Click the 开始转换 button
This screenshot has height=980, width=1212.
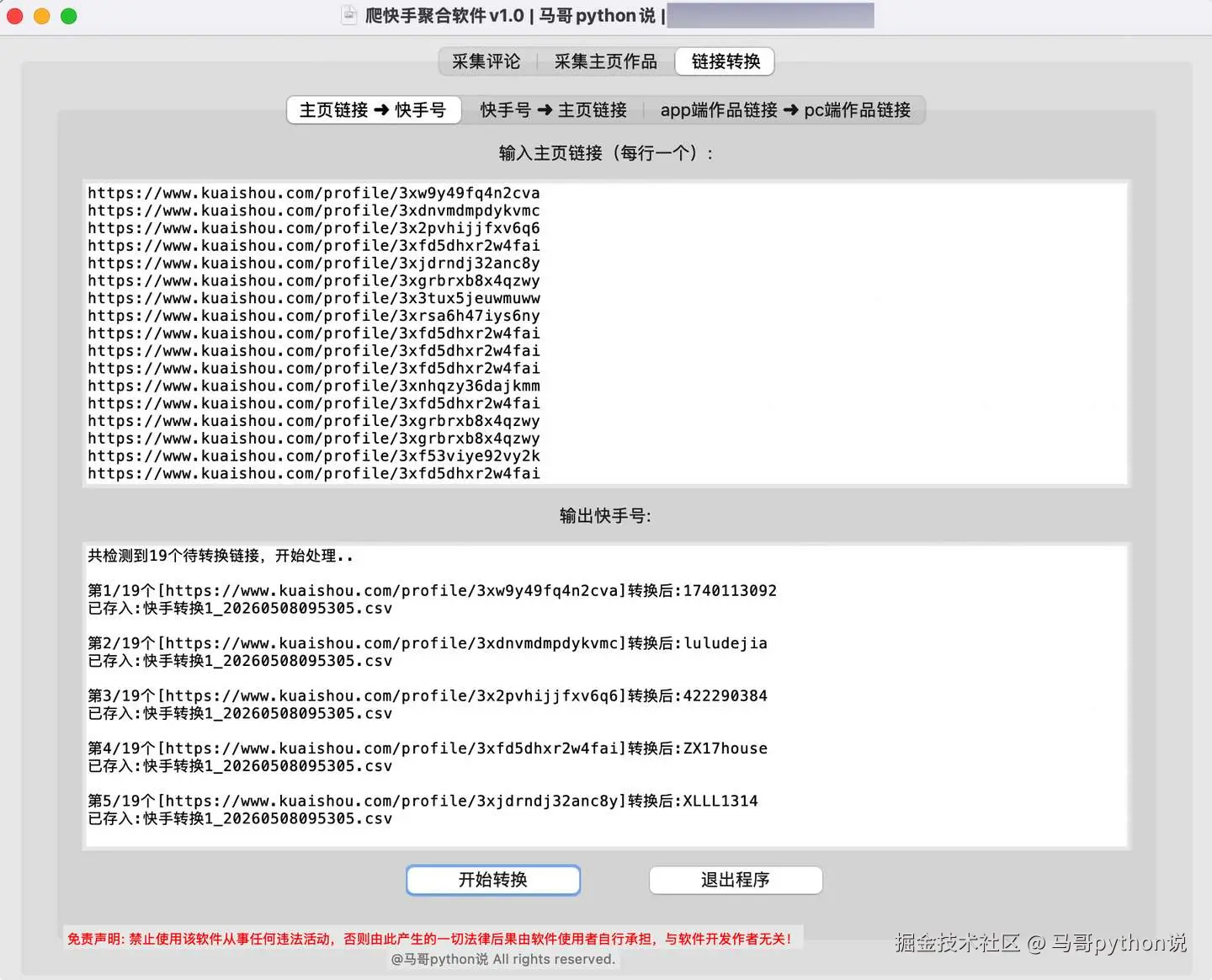pyautogui.click(x=493, y=880)
